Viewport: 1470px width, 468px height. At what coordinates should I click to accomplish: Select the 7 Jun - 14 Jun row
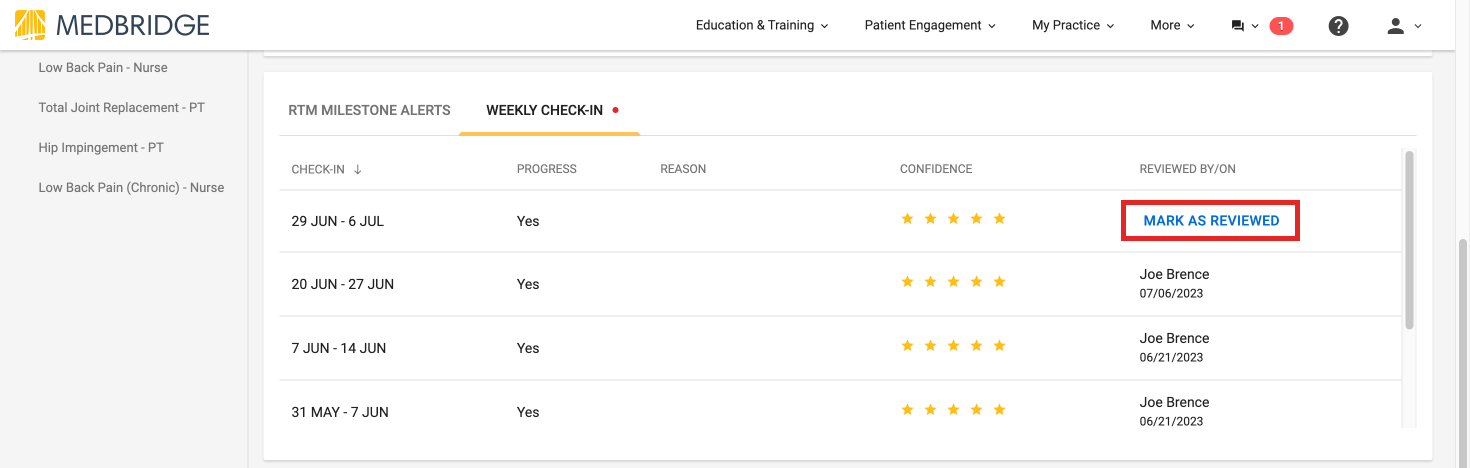pos(840,348)
